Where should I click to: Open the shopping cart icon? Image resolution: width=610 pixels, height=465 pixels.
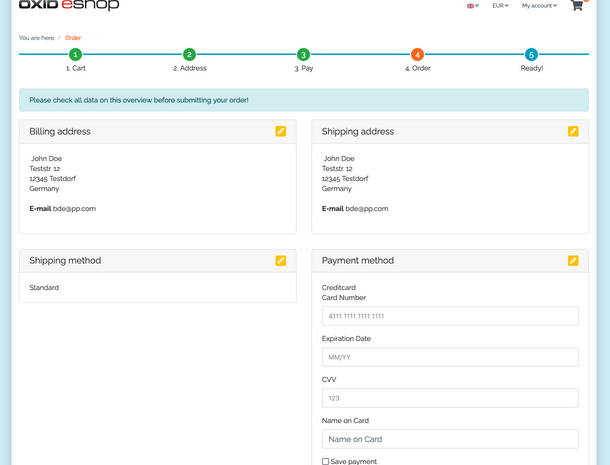click(x=577, y=6)
